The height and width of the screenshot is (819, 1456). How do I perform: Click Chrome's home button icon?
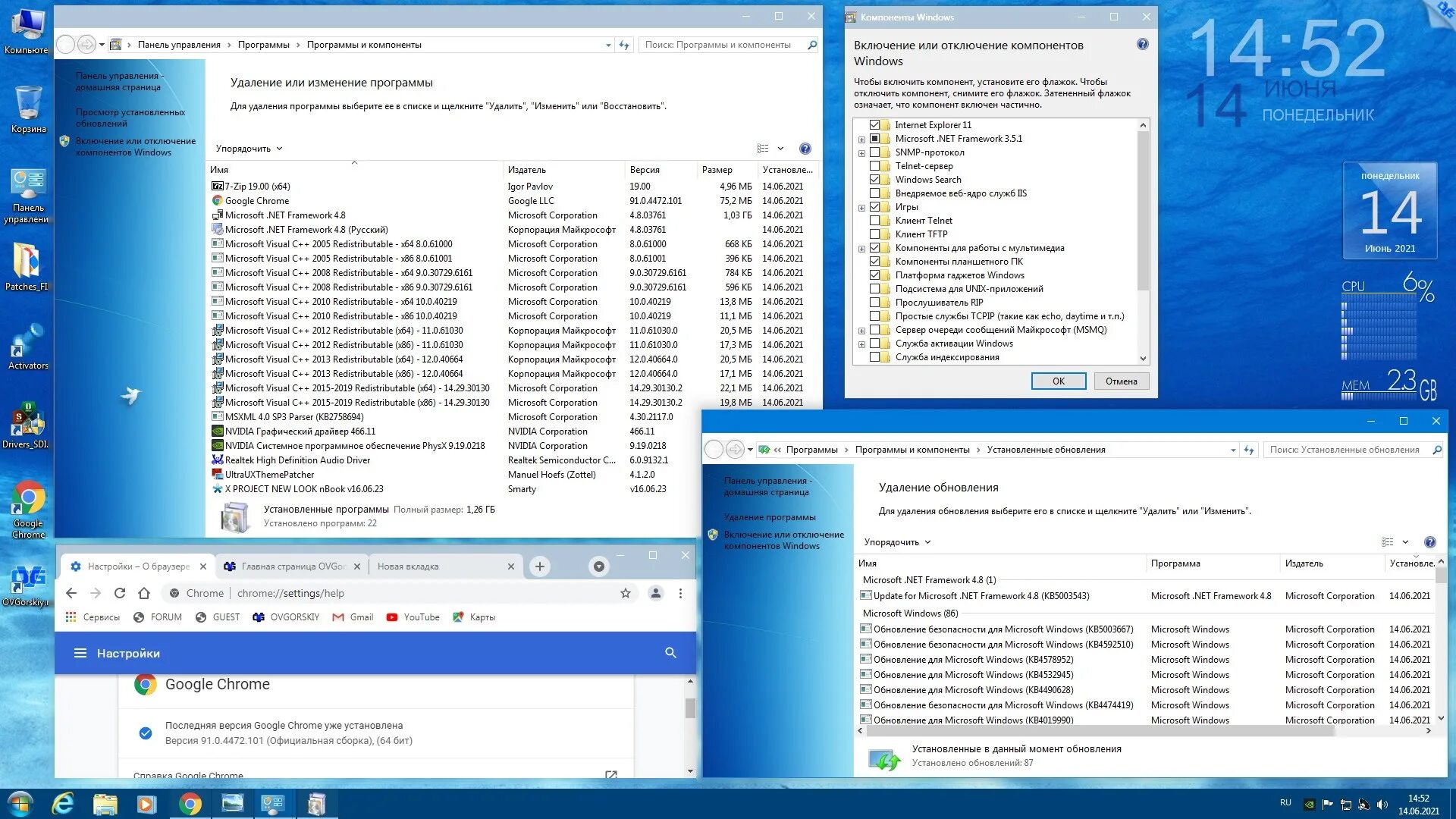point(144,593)
